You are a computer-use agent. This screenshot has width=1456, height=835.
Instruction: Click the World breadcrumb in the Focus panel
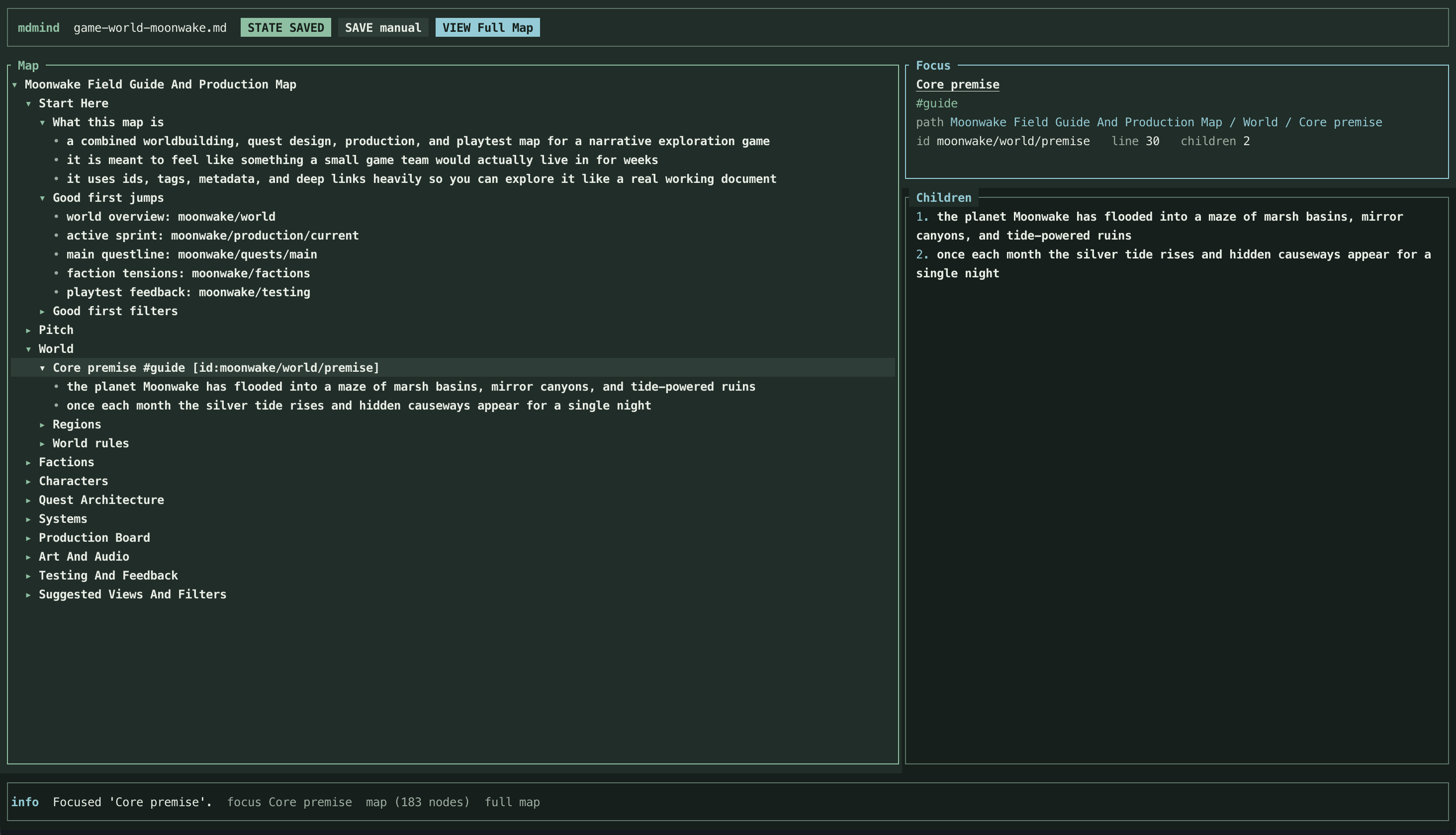(x=1259, y=122)
